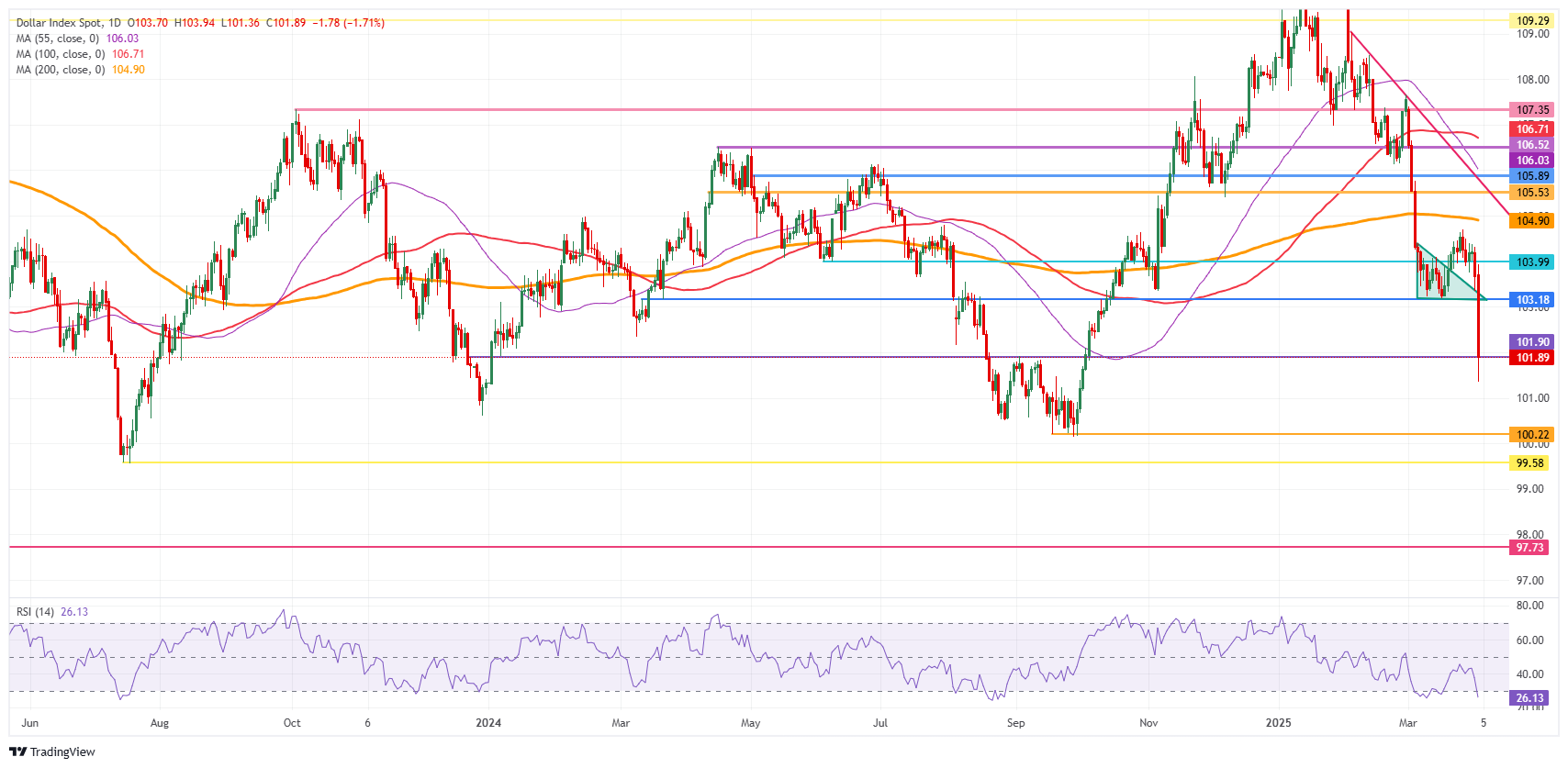The height and width of the screenshot is (768, 1568).
Task: Click the red 101.89 current price tag
Action: point(1531,358)
